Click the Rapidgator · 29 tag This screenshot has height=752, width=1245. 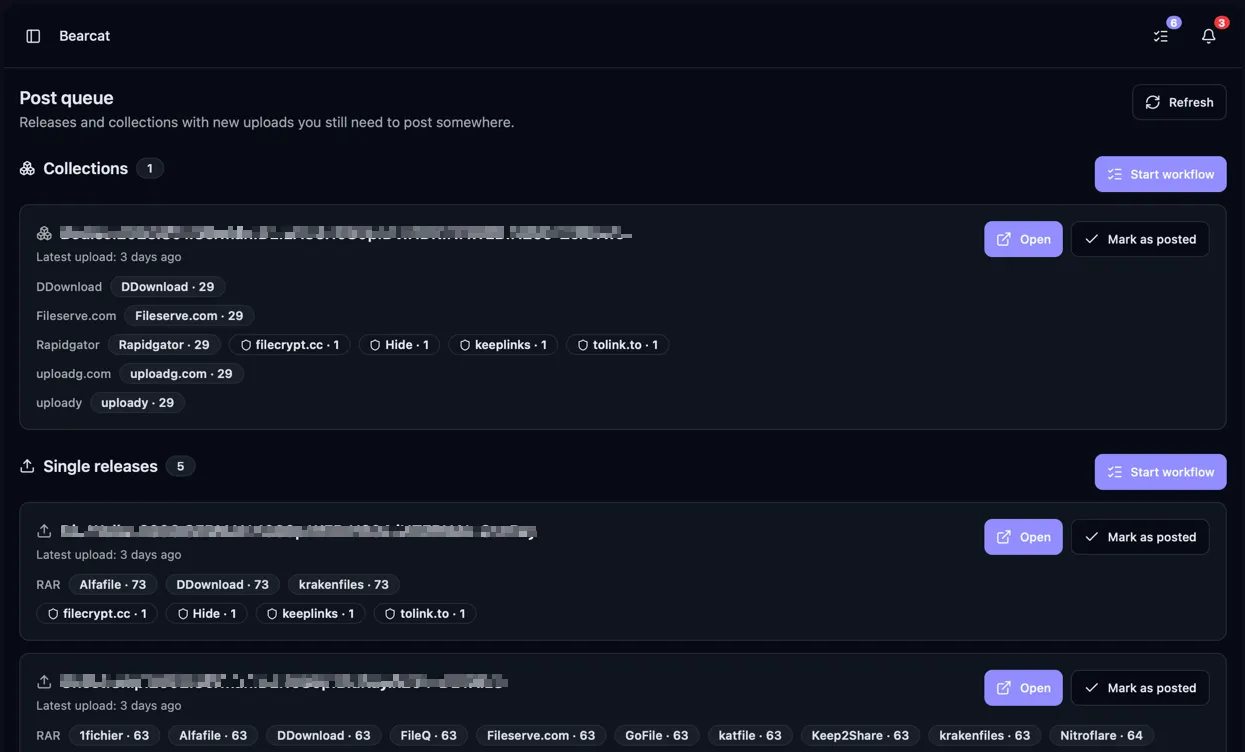coord(164,345)
